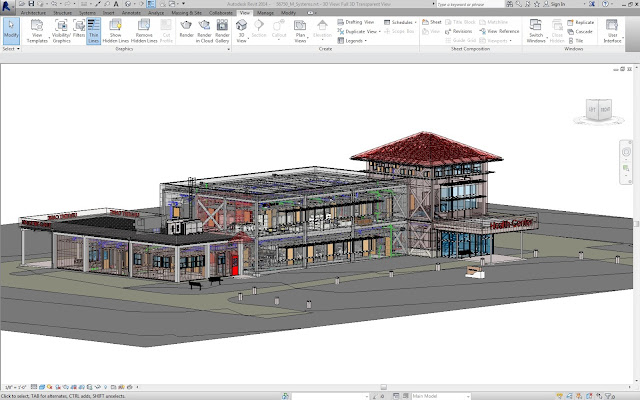Click the Revisions button
This screenshot has height=400, width=640.
[458, 31]
